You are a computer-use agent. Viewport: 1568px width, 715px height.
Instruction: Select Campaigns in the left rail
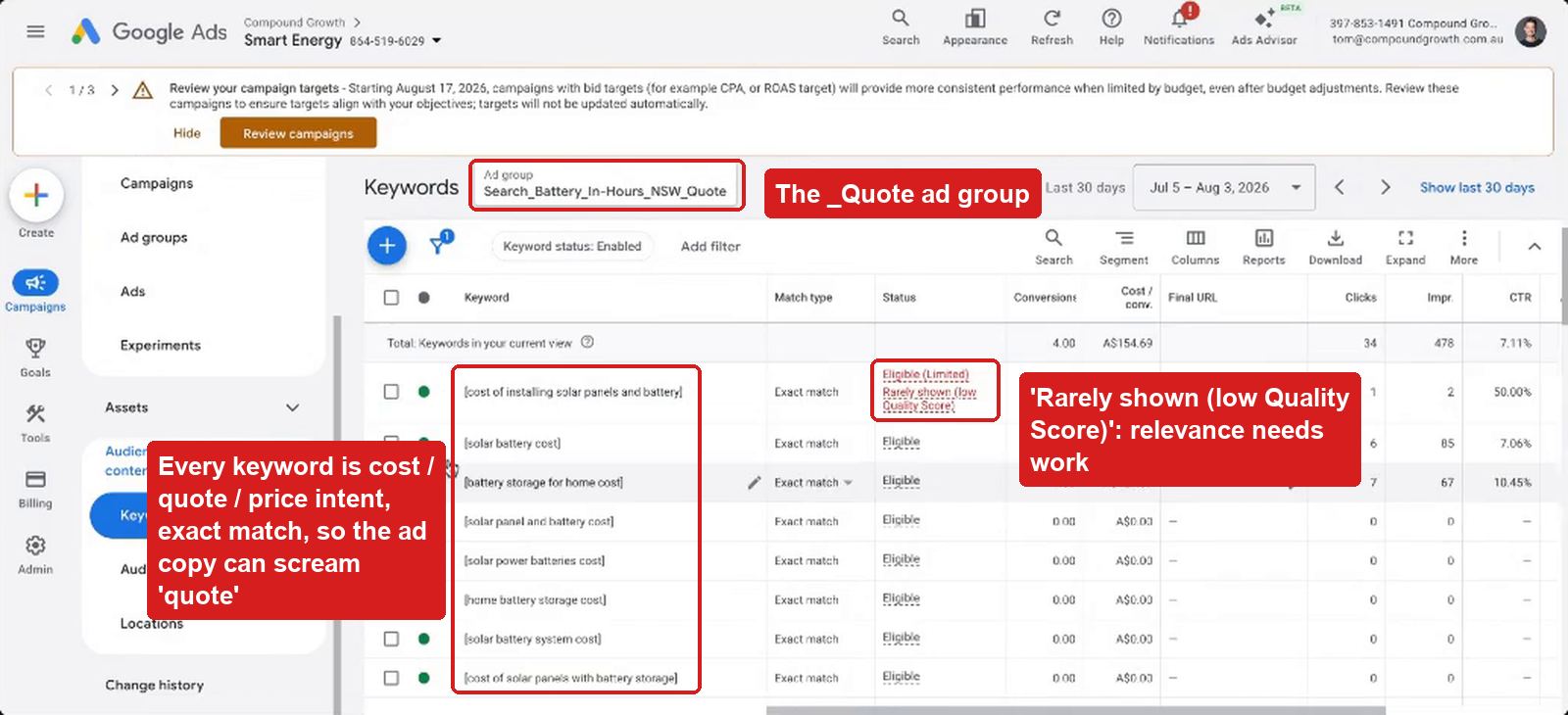(35, 291)
